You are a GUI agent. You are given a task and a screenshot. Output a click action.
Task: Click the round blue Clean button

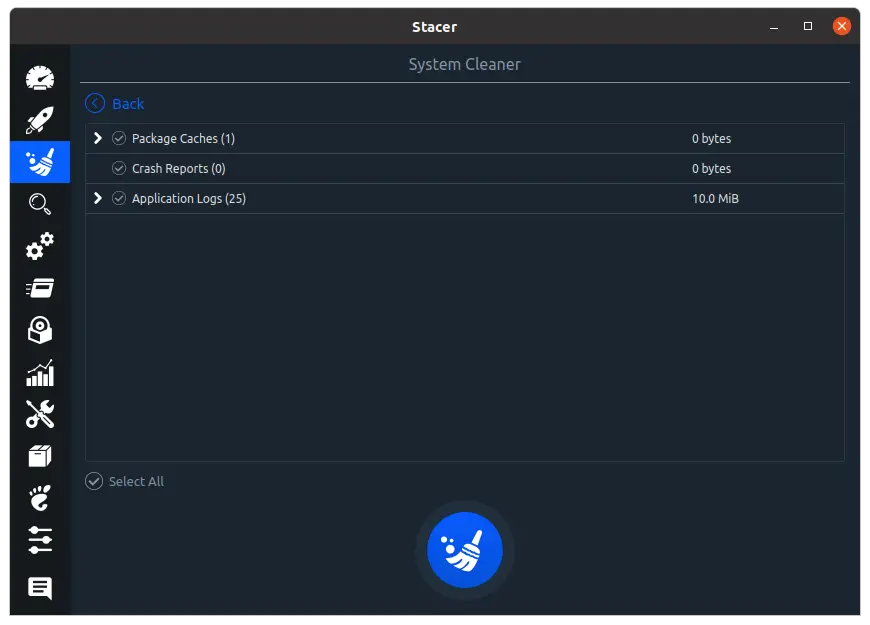point(465,550)
